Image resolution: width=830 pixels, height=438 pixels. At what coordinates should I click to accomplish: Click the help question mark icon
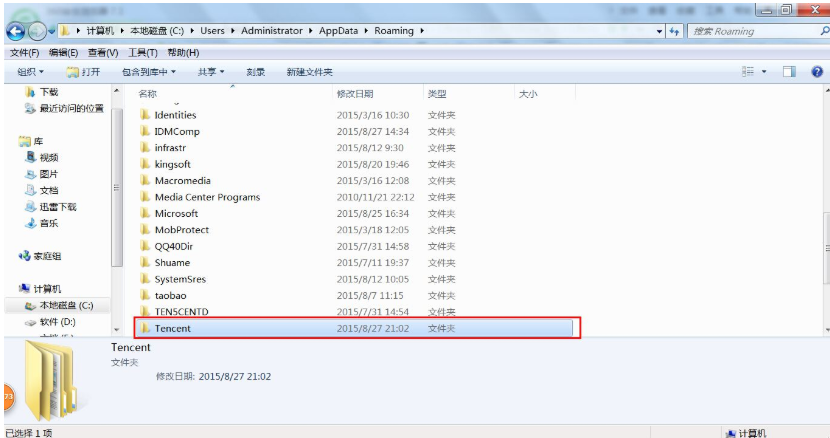(817, 72)
